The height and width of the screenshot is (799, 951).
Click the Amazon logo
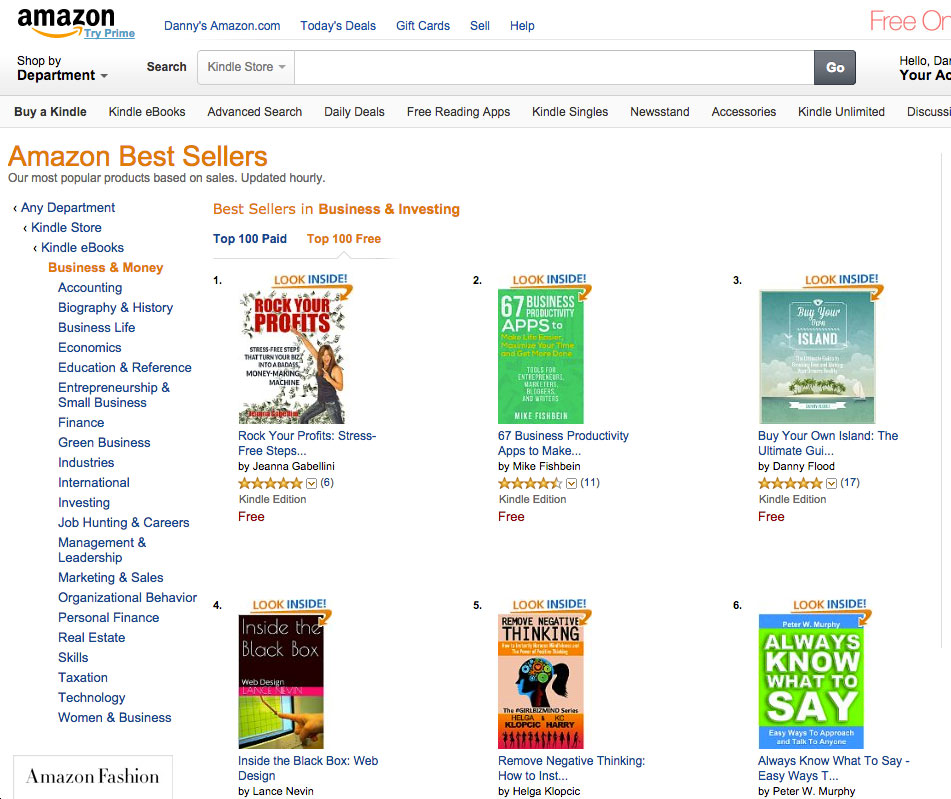pos(66,22)
